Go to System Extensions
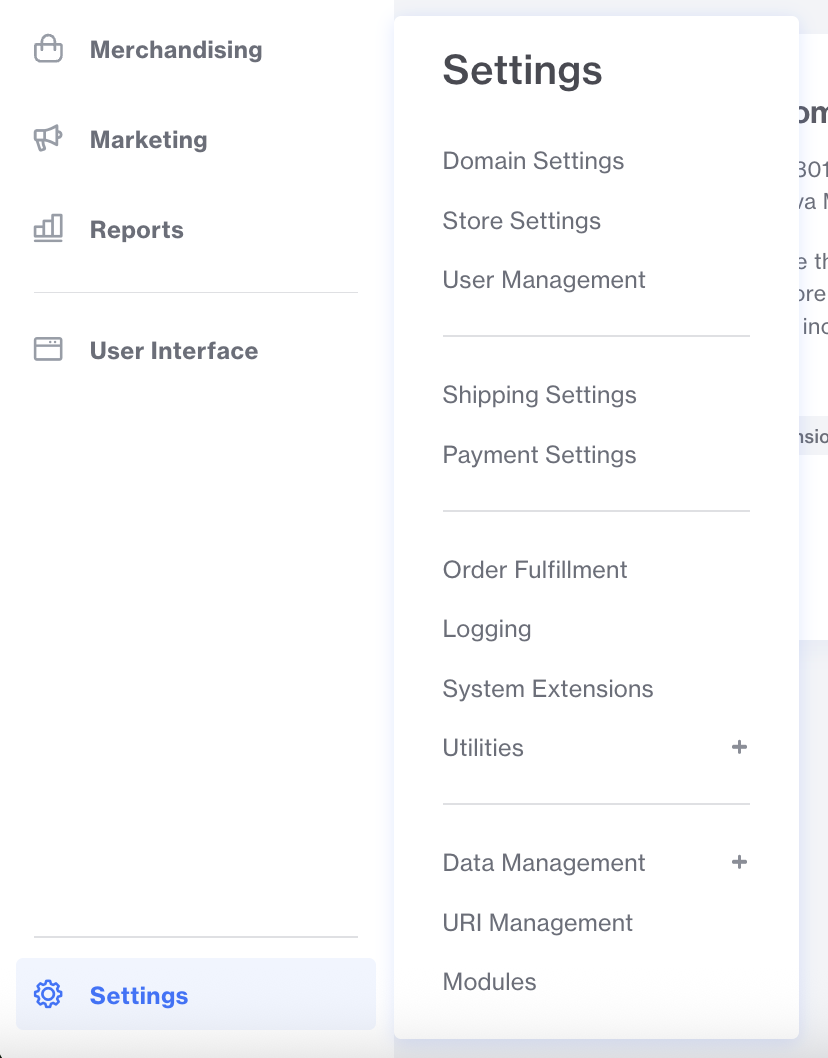The width and height of the screenshot is (828, 1058). point(548,688)
